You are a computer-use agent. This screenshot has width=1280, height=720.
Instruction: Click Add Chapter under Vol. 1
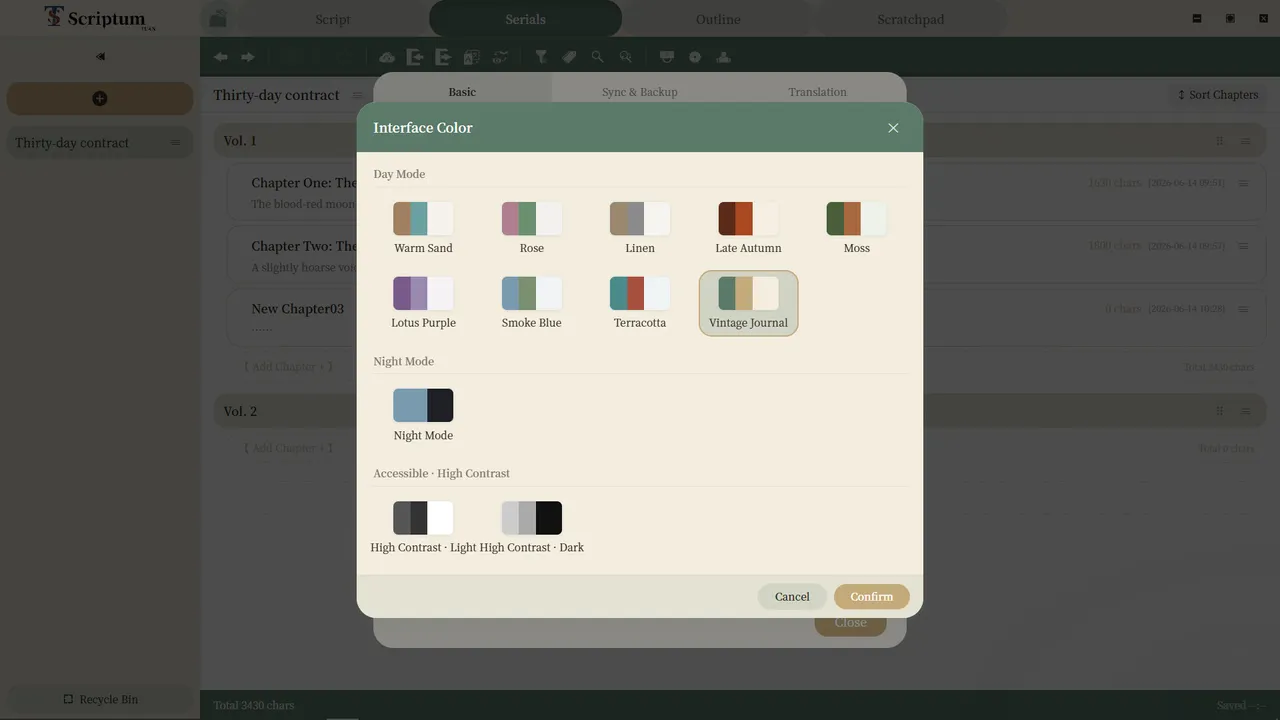tap(288, 367)
